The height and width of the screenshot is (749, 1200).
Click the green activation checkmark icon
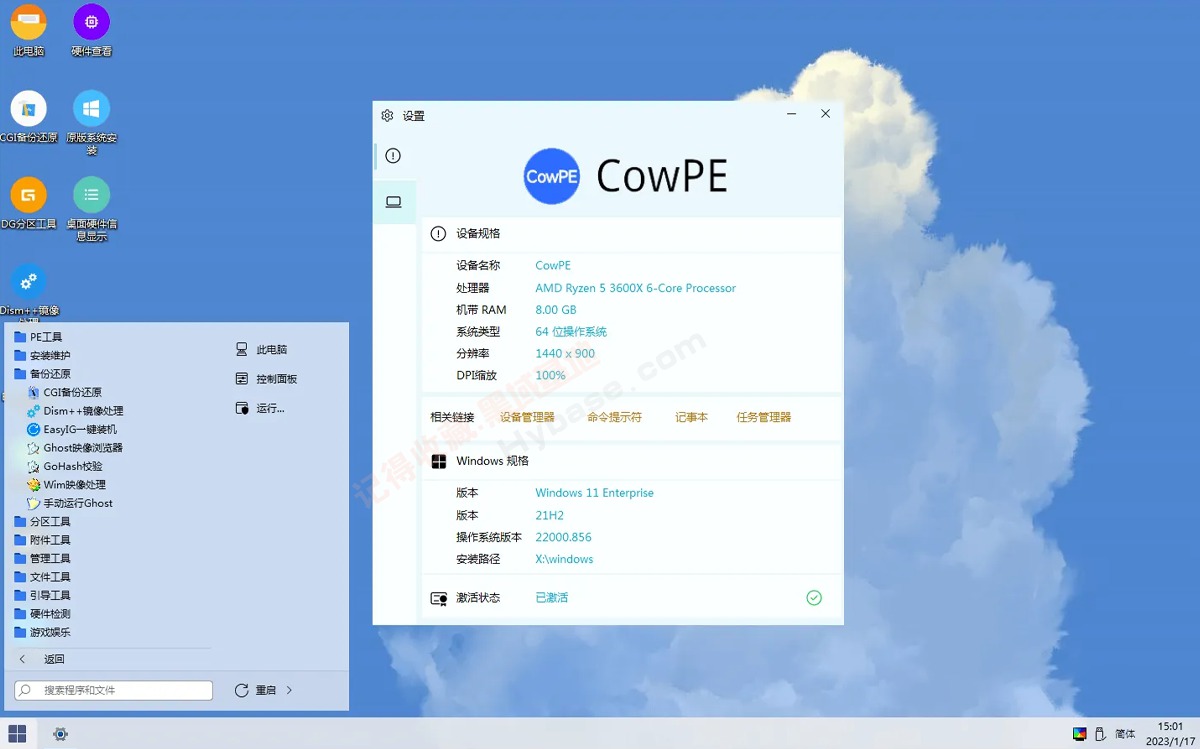(814, 598)
